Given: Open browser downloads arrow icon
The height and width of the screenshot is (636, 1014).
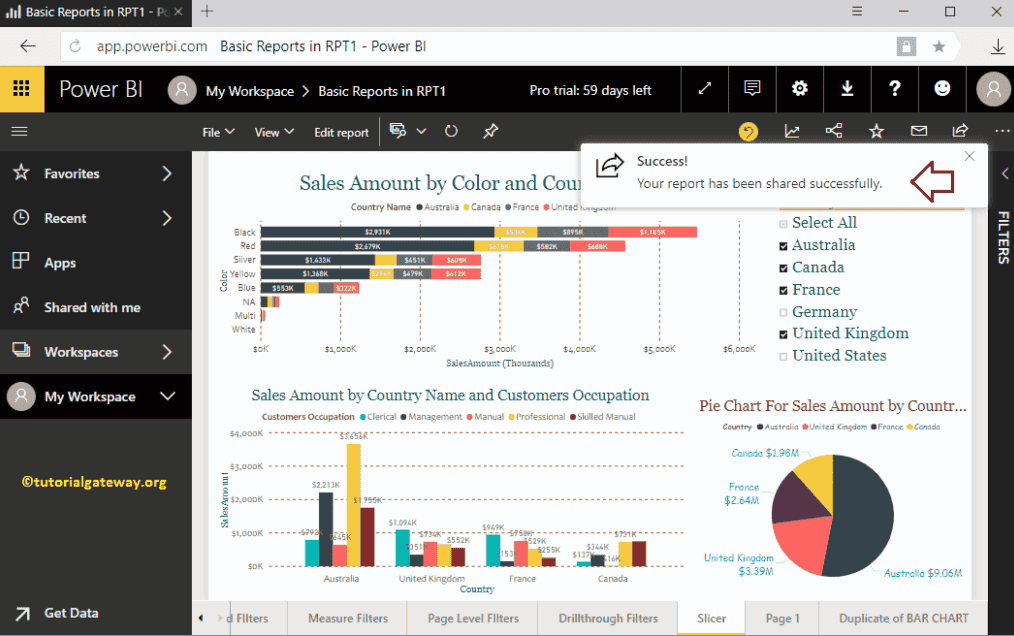Looking at the screenshot, I should [x=998, y=46].
